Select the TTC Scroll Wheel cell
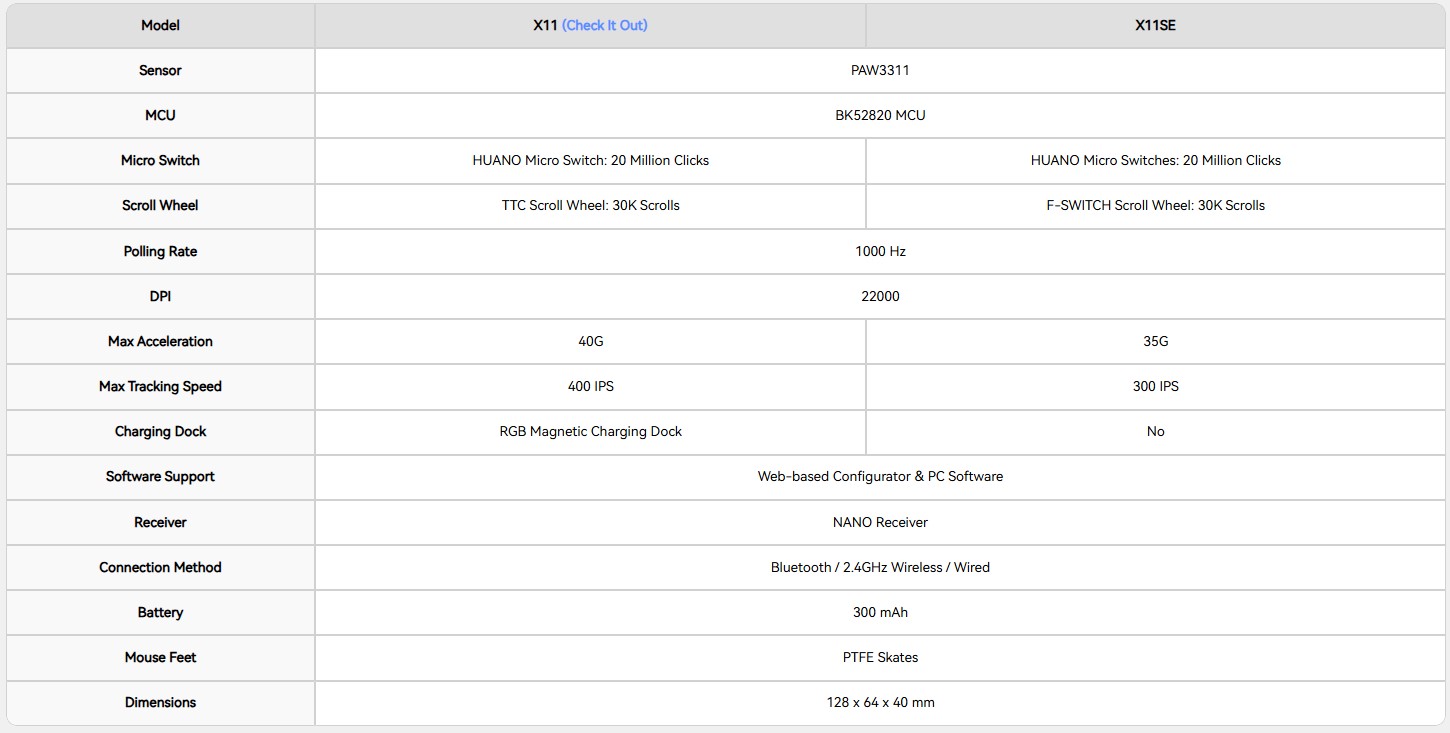1450x733 pixels. pos(590,205)
